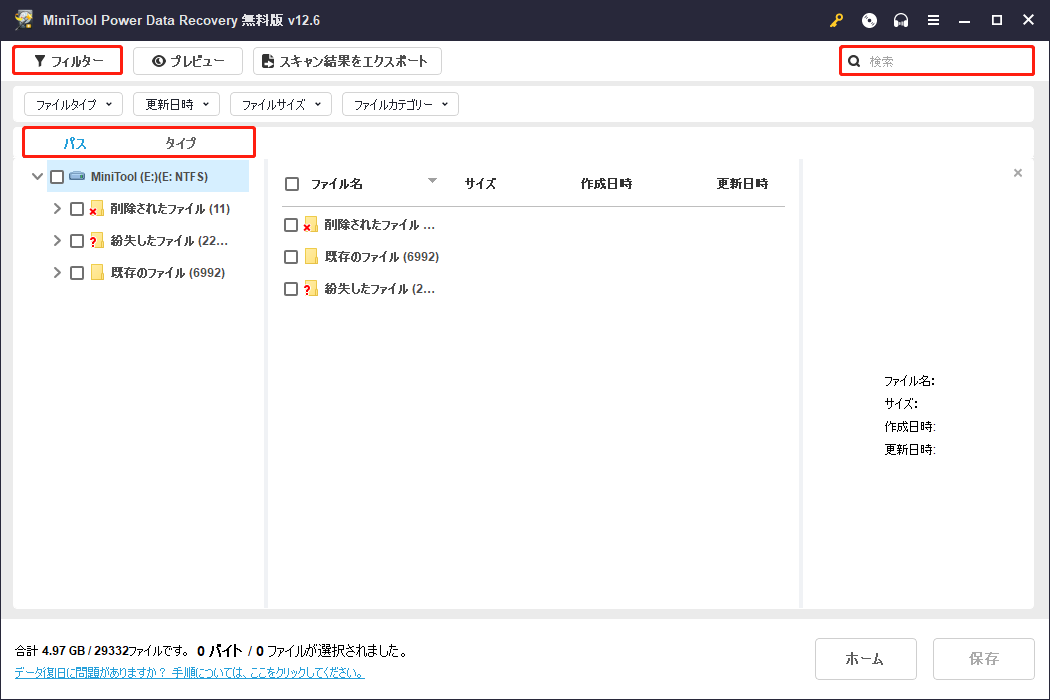1050x700 pixels.
Task: Click the lost files folder icon in list
Action: (310, 289)
